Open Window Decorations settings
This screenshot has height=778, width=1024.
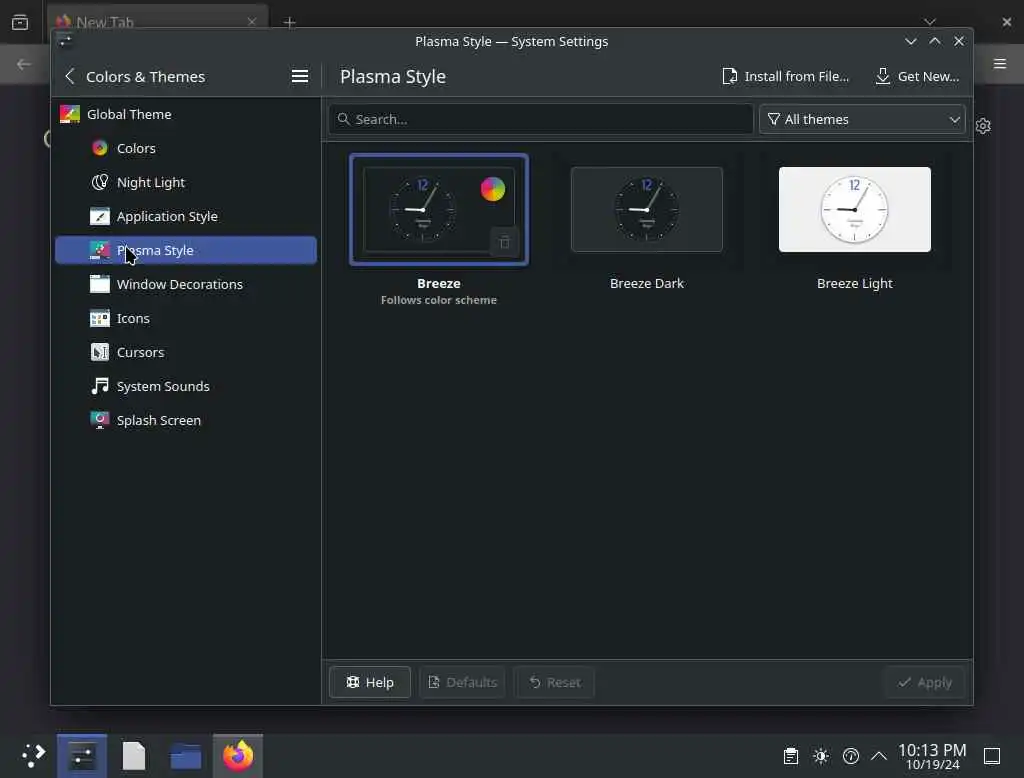pos(185,284)
